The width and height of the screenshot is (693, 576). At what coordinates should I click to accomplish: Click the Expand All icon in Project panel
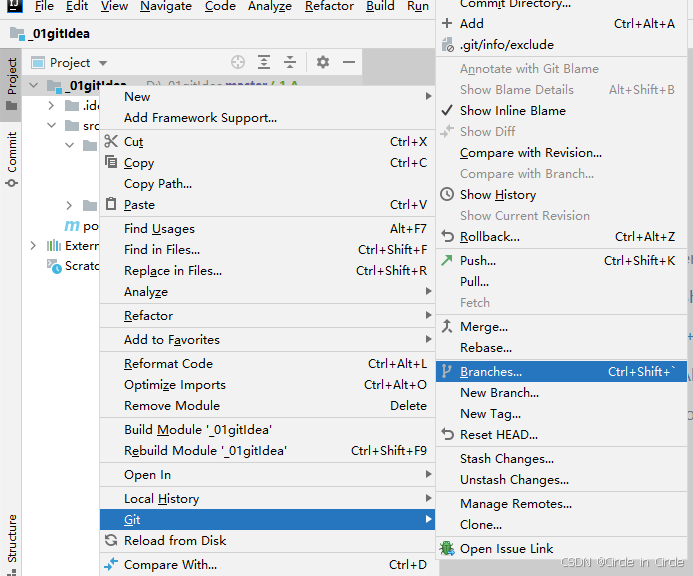(x=264, y=62)
